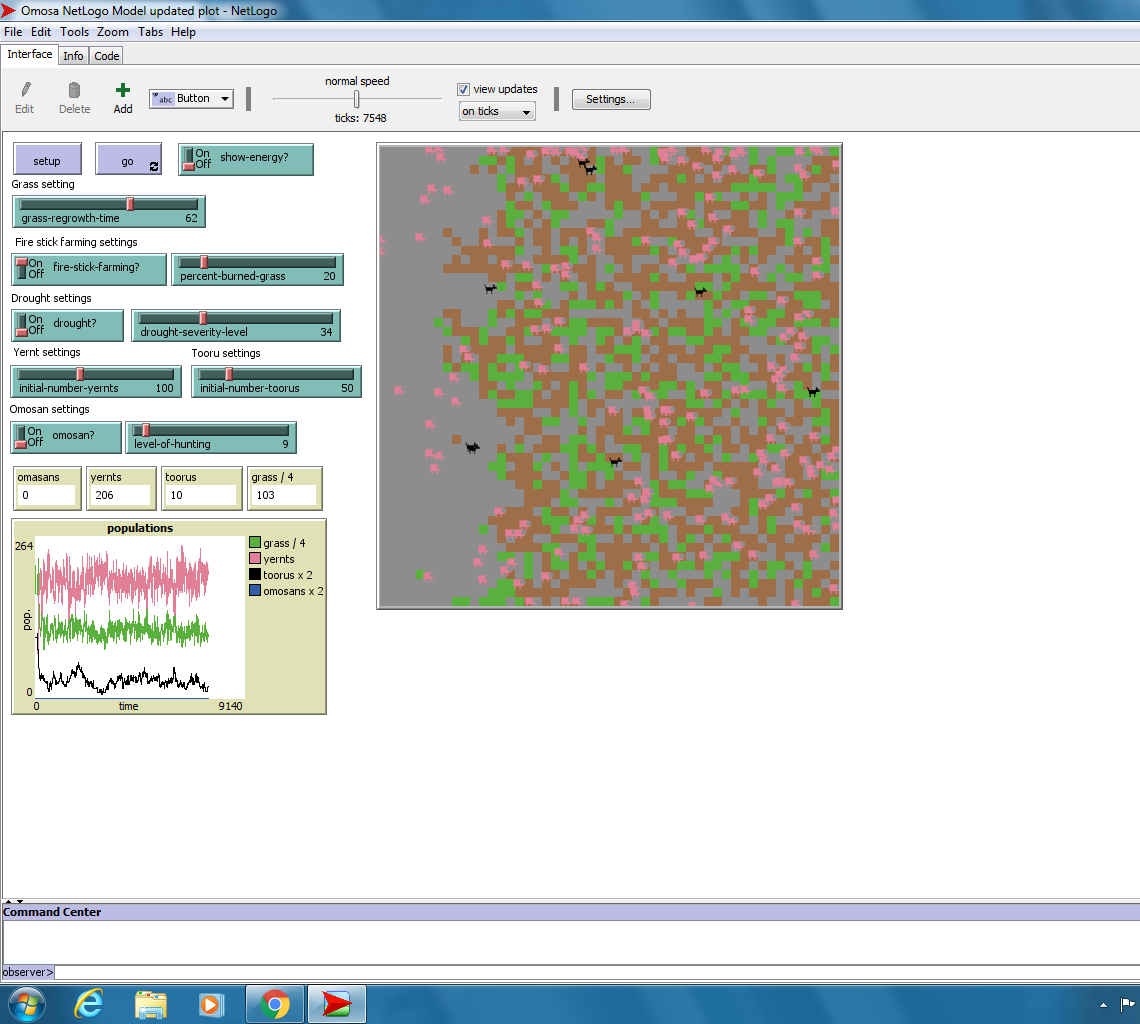The height and width of the screenshot is (1024, 1140).
Task: Open the Settings... dialog button
Action: 611,100
